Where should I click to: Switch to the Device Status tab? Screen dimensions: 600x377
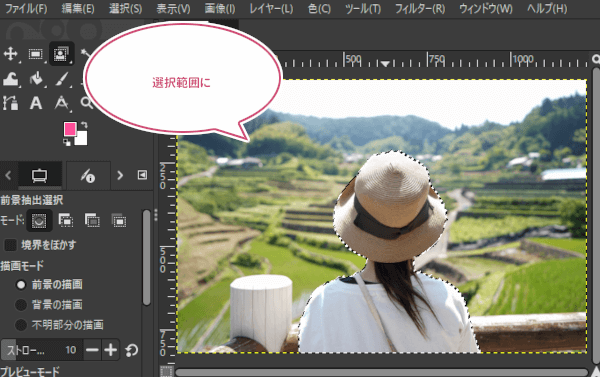click(88, 176)
